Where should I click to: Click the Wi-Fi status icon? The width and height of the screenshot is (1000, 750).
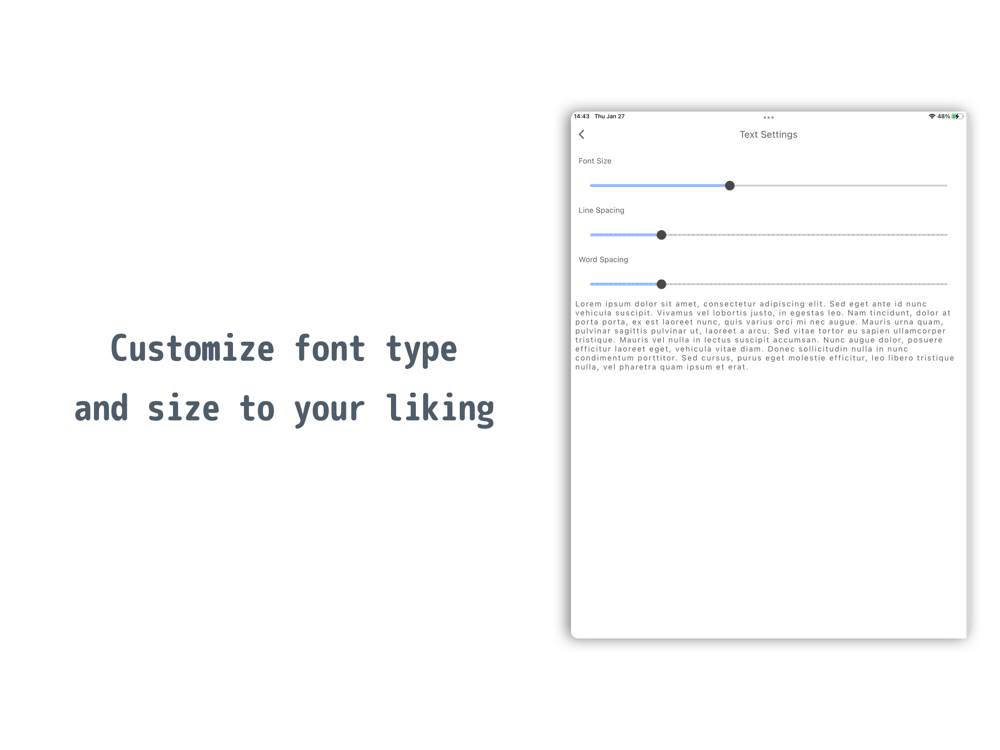(x=932, y=116)
